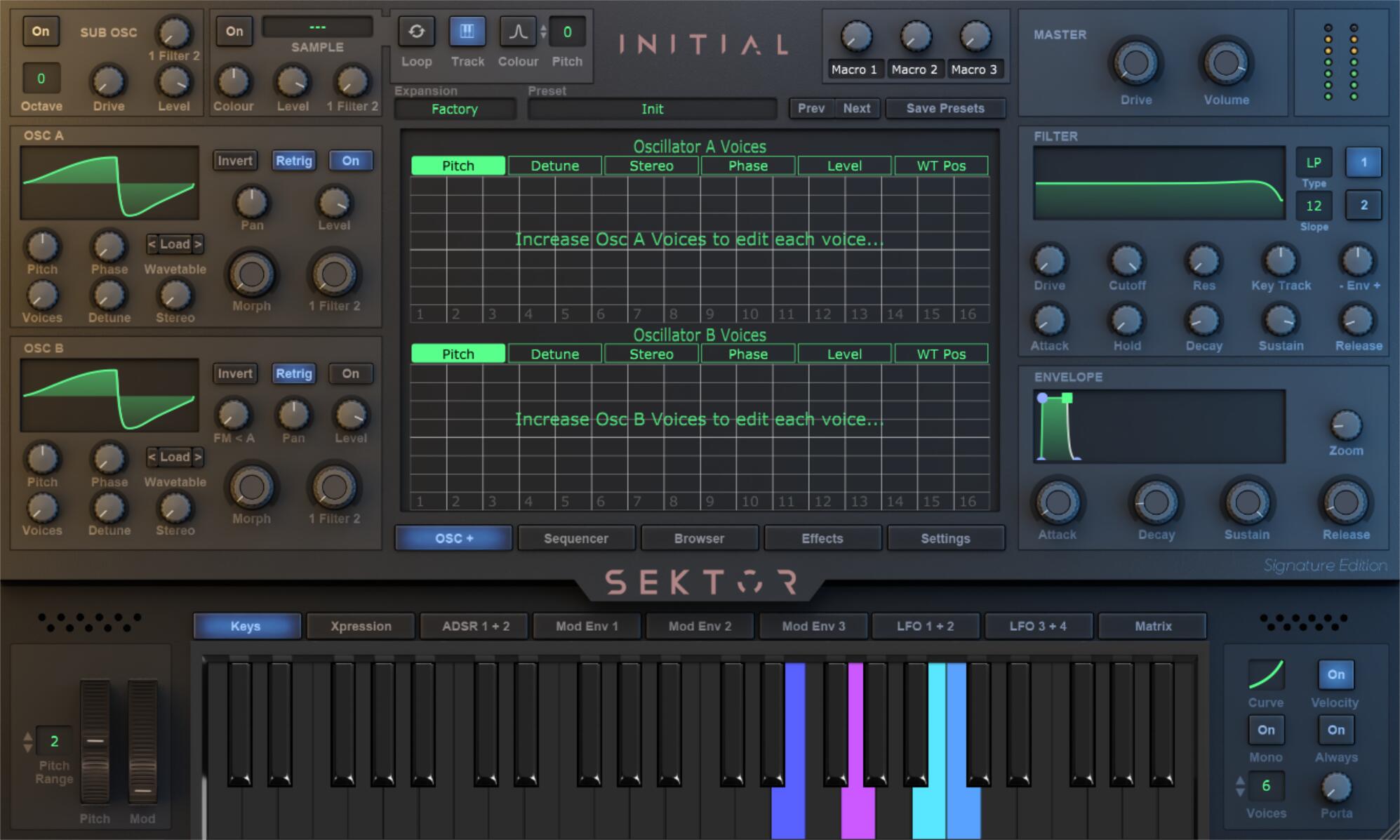This screenshot has height=840, width=1400.
Task: Select Oscillator A Voices Detune tab
Action: 554,166
